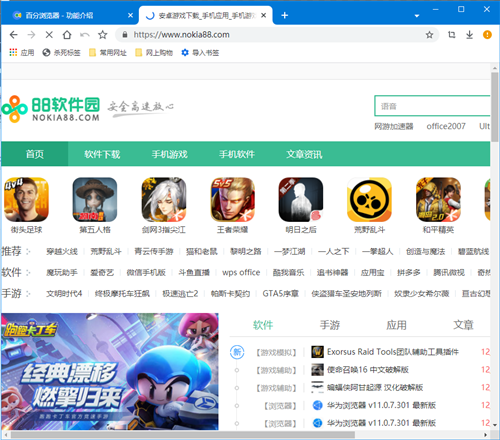Open the 手机游戏 navigation item
This screenshot has height=440, width=500.
point(169,154)
